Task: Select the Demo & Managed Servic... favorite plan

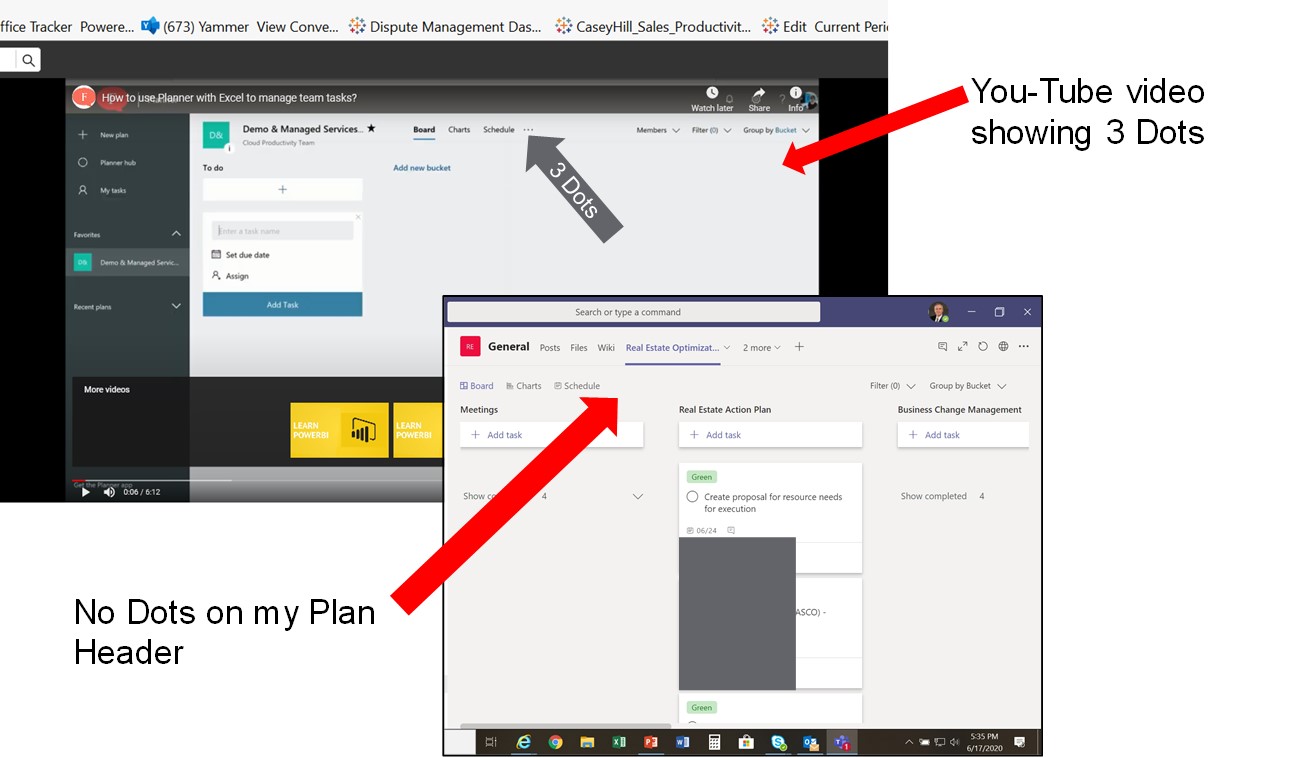Action: point(128,262)
